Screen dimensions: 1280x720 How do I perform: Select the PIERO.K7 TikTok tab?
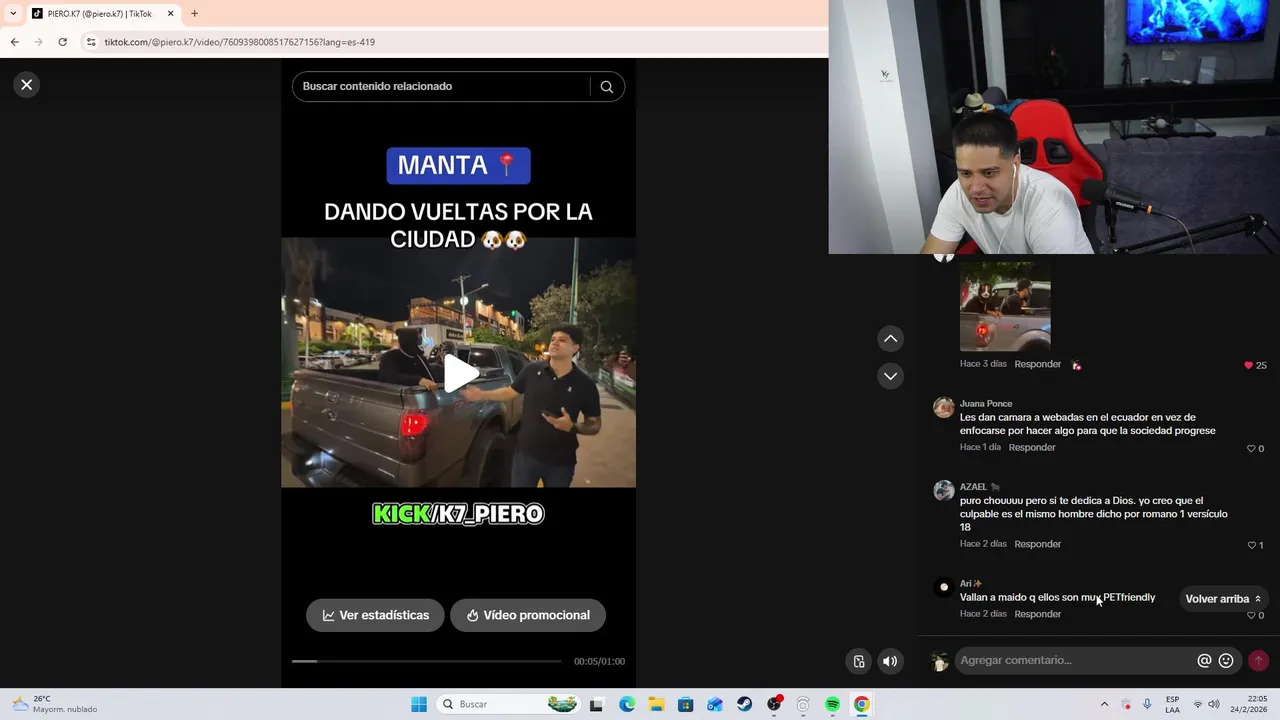(100, 14)
